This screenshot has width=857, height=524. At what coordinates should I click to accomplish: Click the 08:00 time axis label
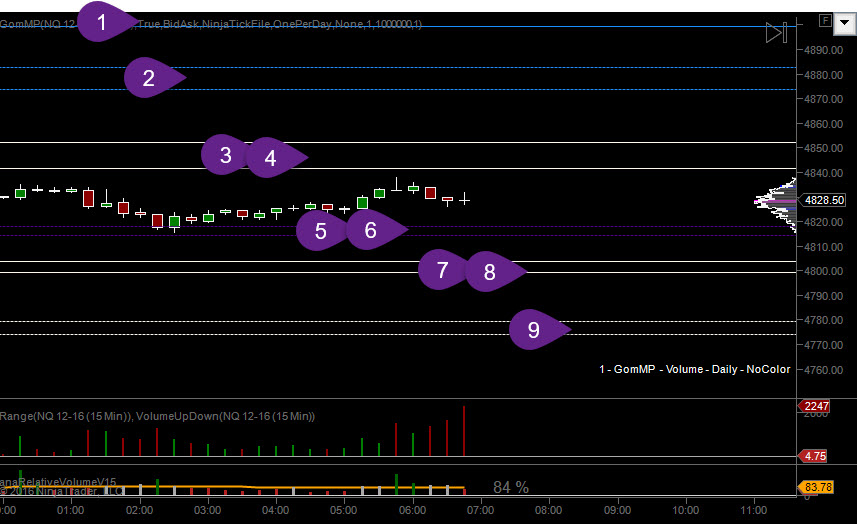(x=549, y=510)
